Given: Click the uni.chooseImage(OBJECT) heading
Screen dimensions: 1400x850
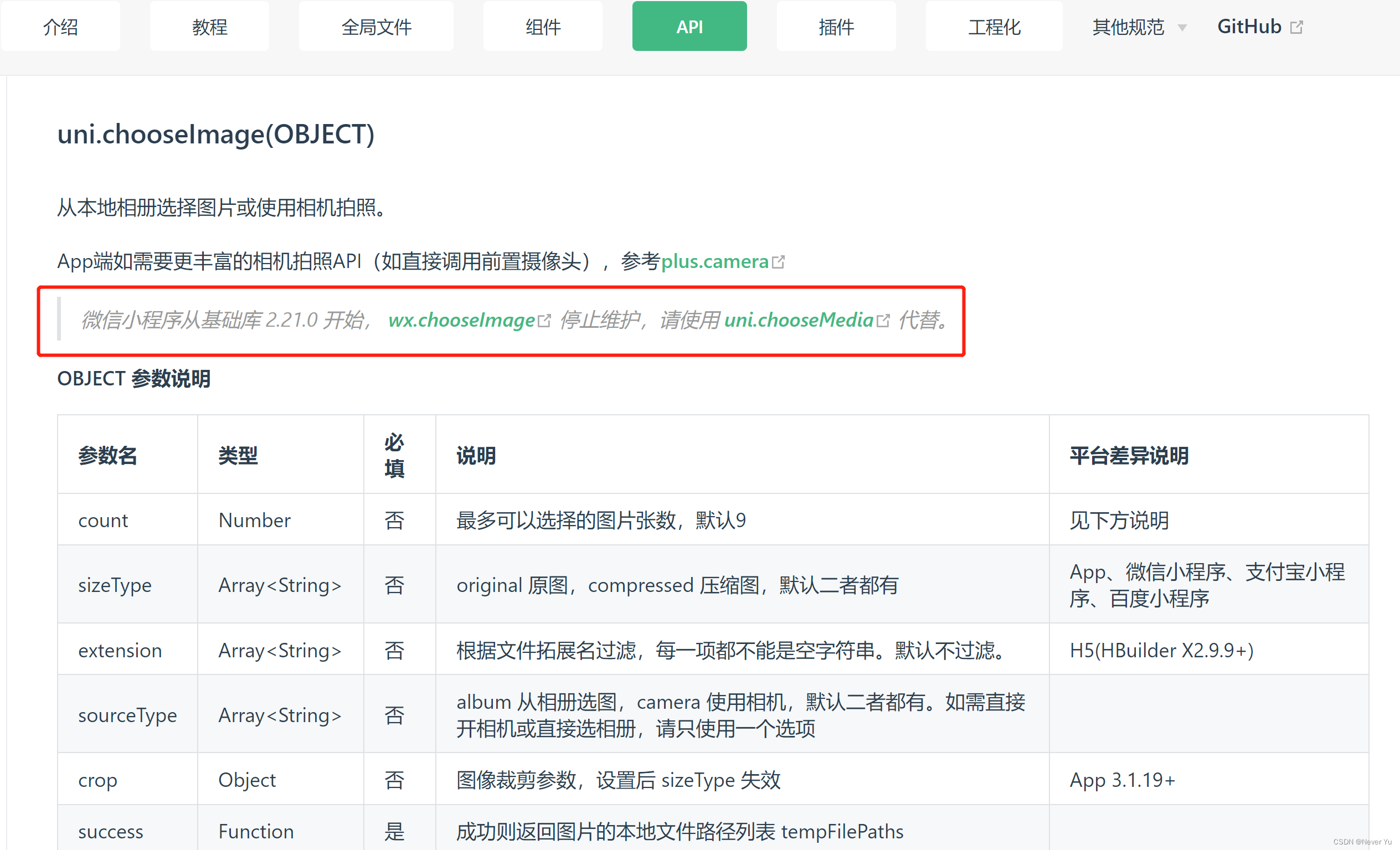Looking at the screenshot, I should (216, 134).
